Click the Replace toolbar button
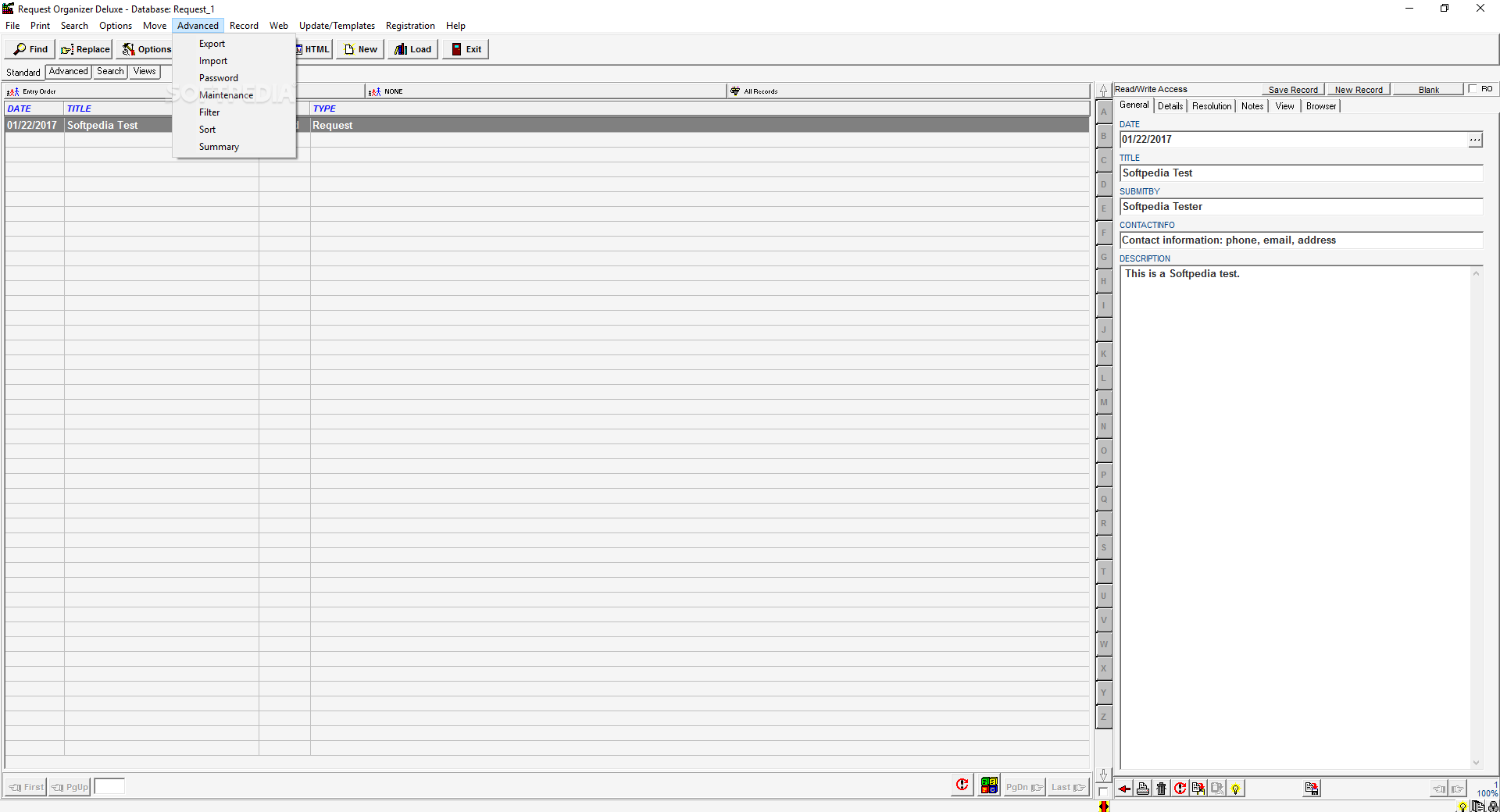The image size is (1500, 812). (x=85, y=49)
